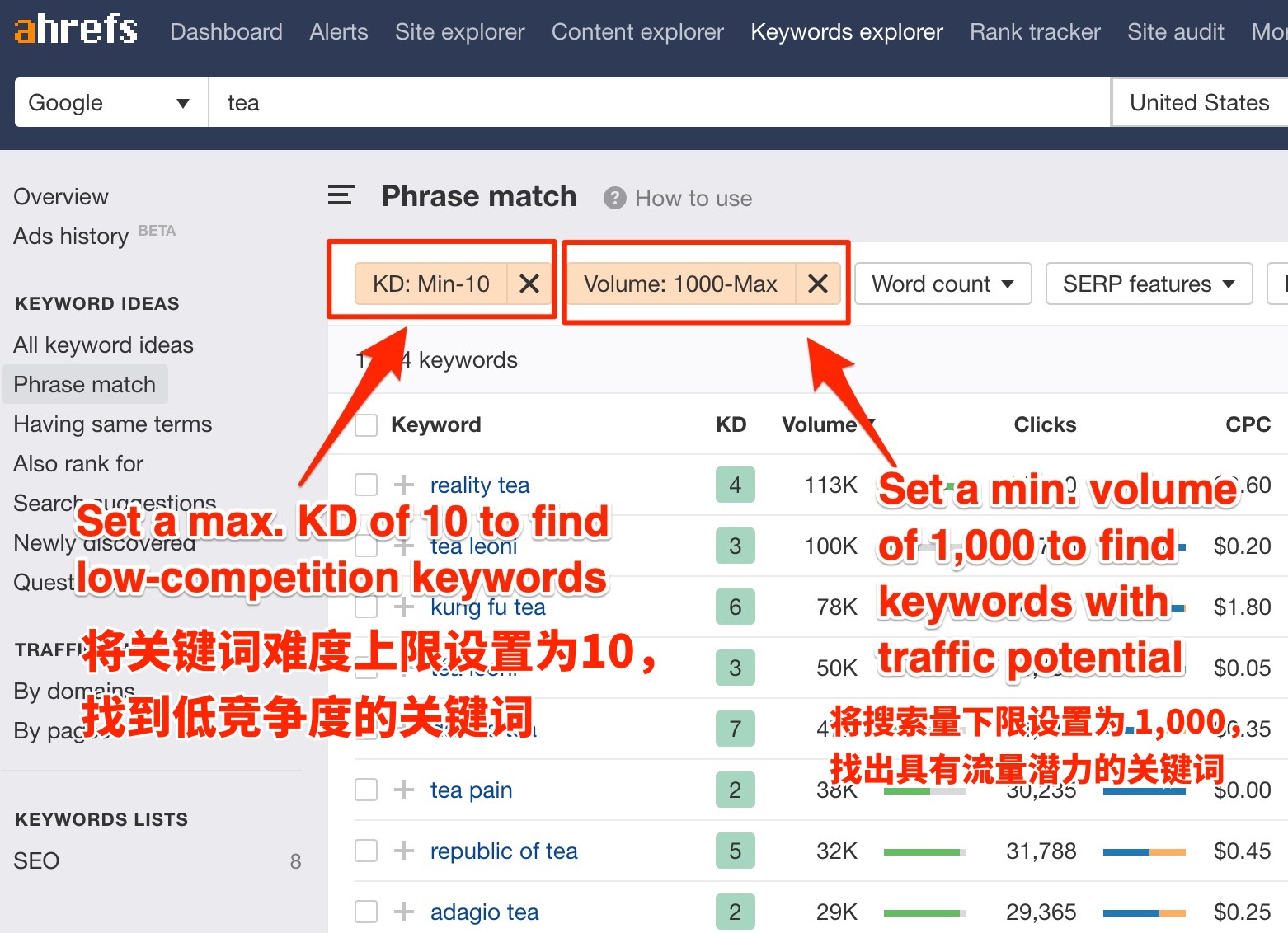Add 'tea pain' to a list with plus icon
The width and height of the screenshot is (1288, 933).
tap(403, 790)
